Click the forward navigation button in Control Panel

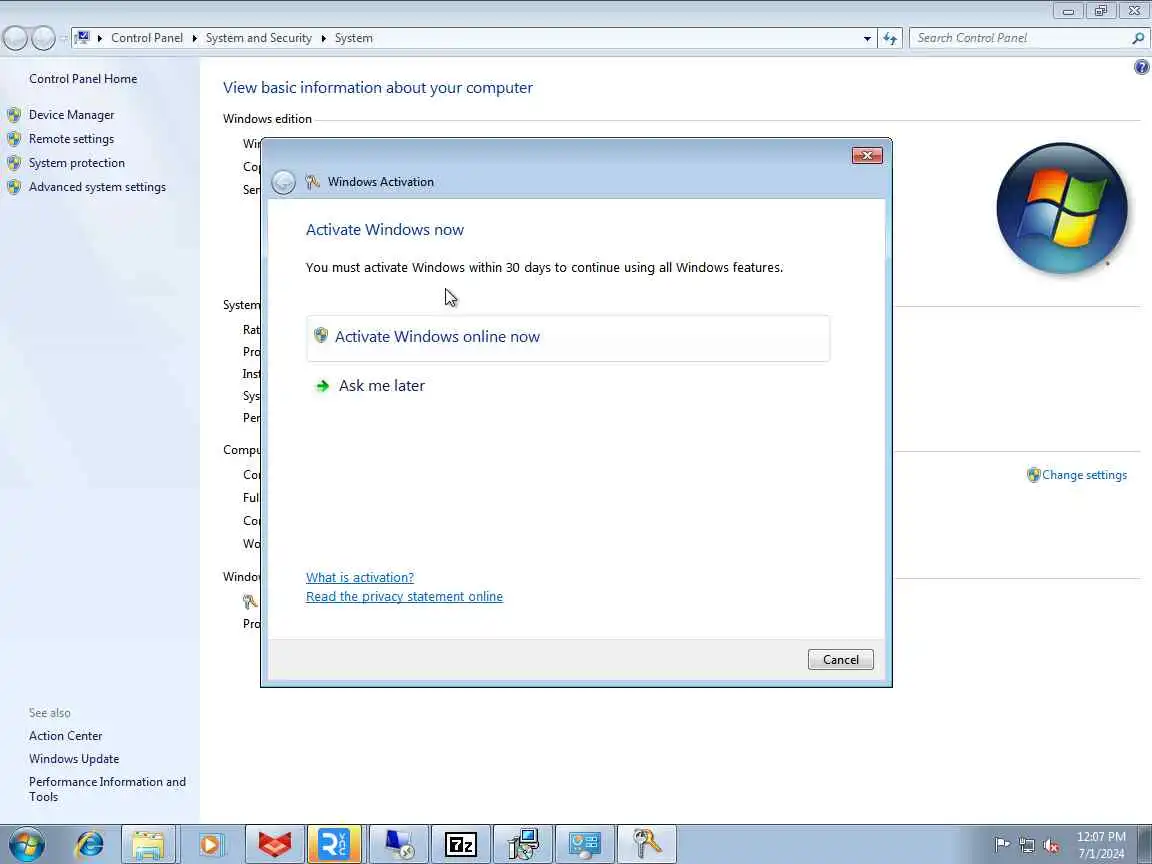[x=43, y=38]
